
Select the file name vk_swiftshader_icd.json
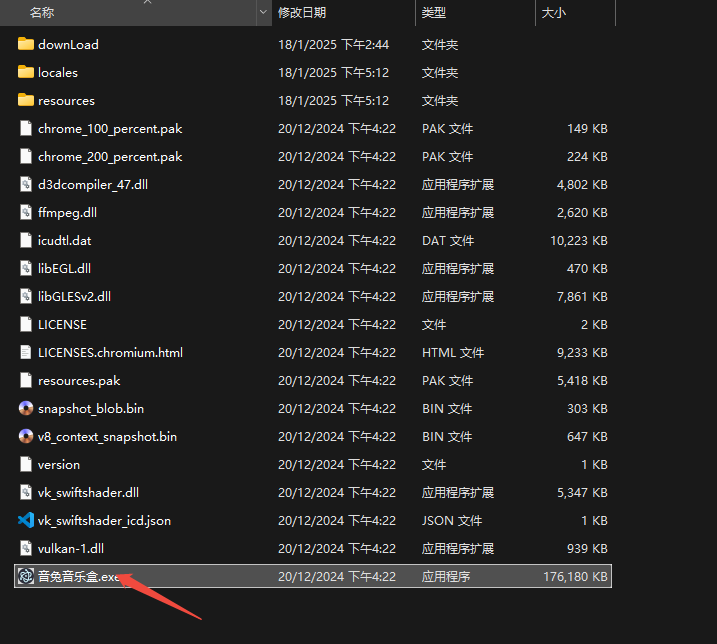click(104, 521)
